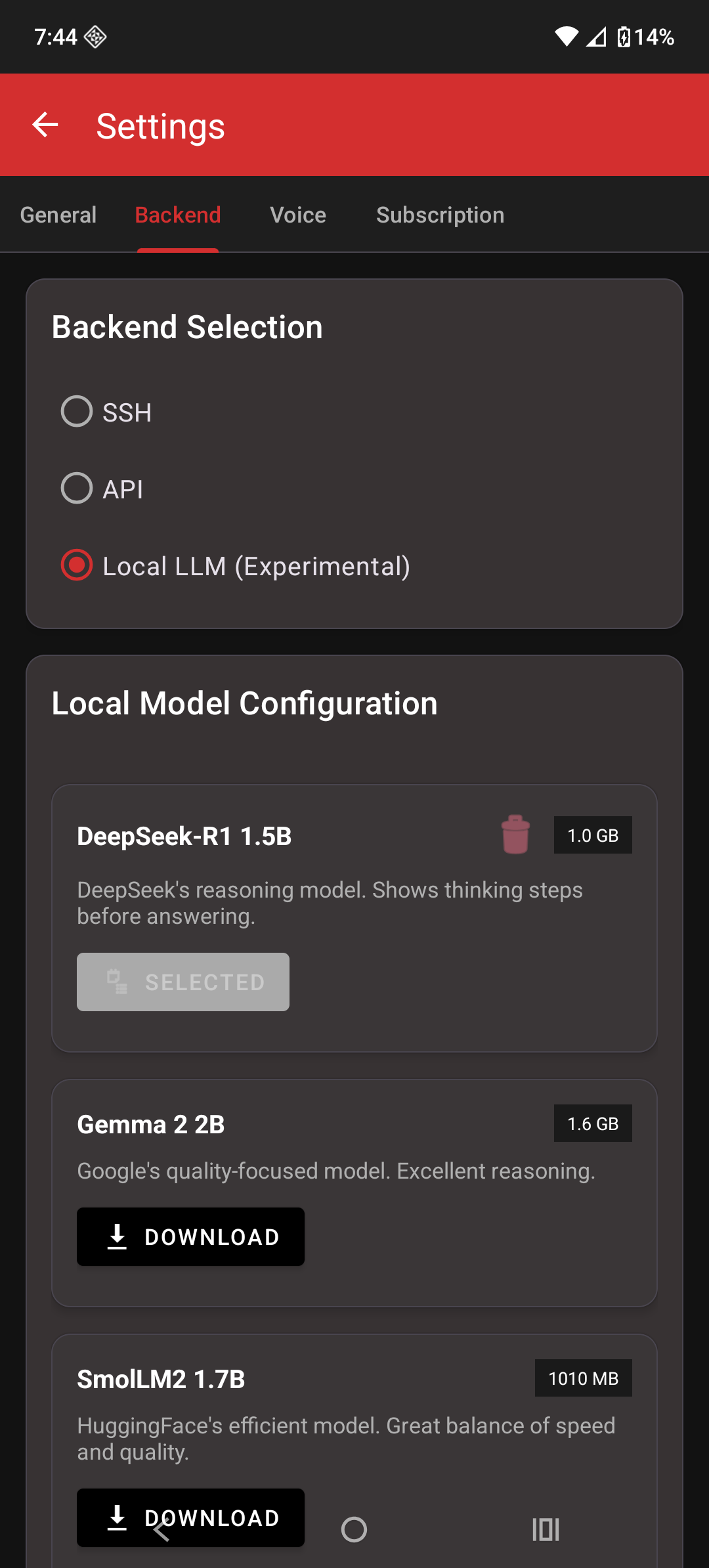Viewport: 709px width, 1568px height.
Task: Tap the back arrow in Settings header
Action: coord(45,125)
